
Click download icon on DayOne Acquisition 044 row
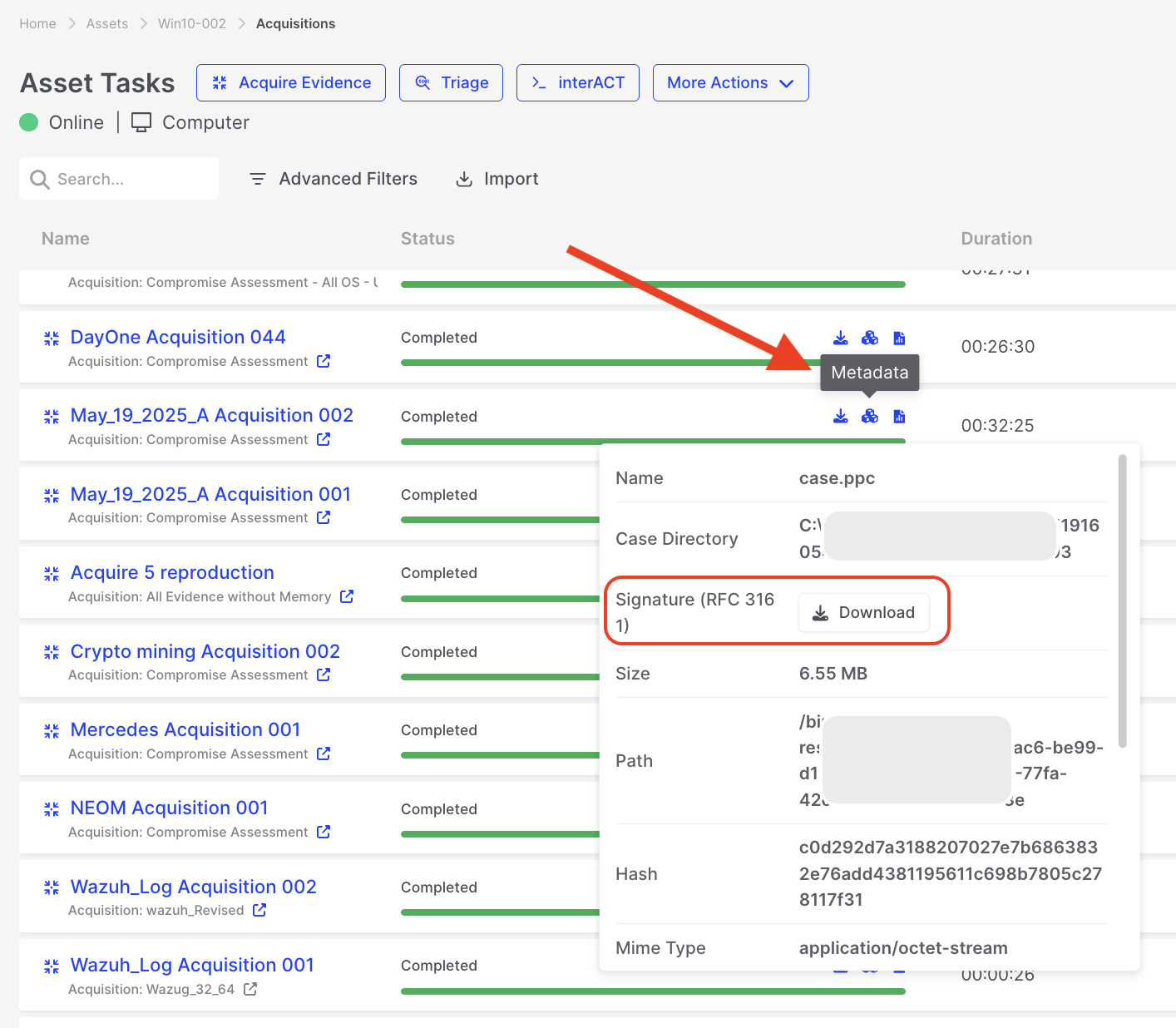[x=841, y=338]
